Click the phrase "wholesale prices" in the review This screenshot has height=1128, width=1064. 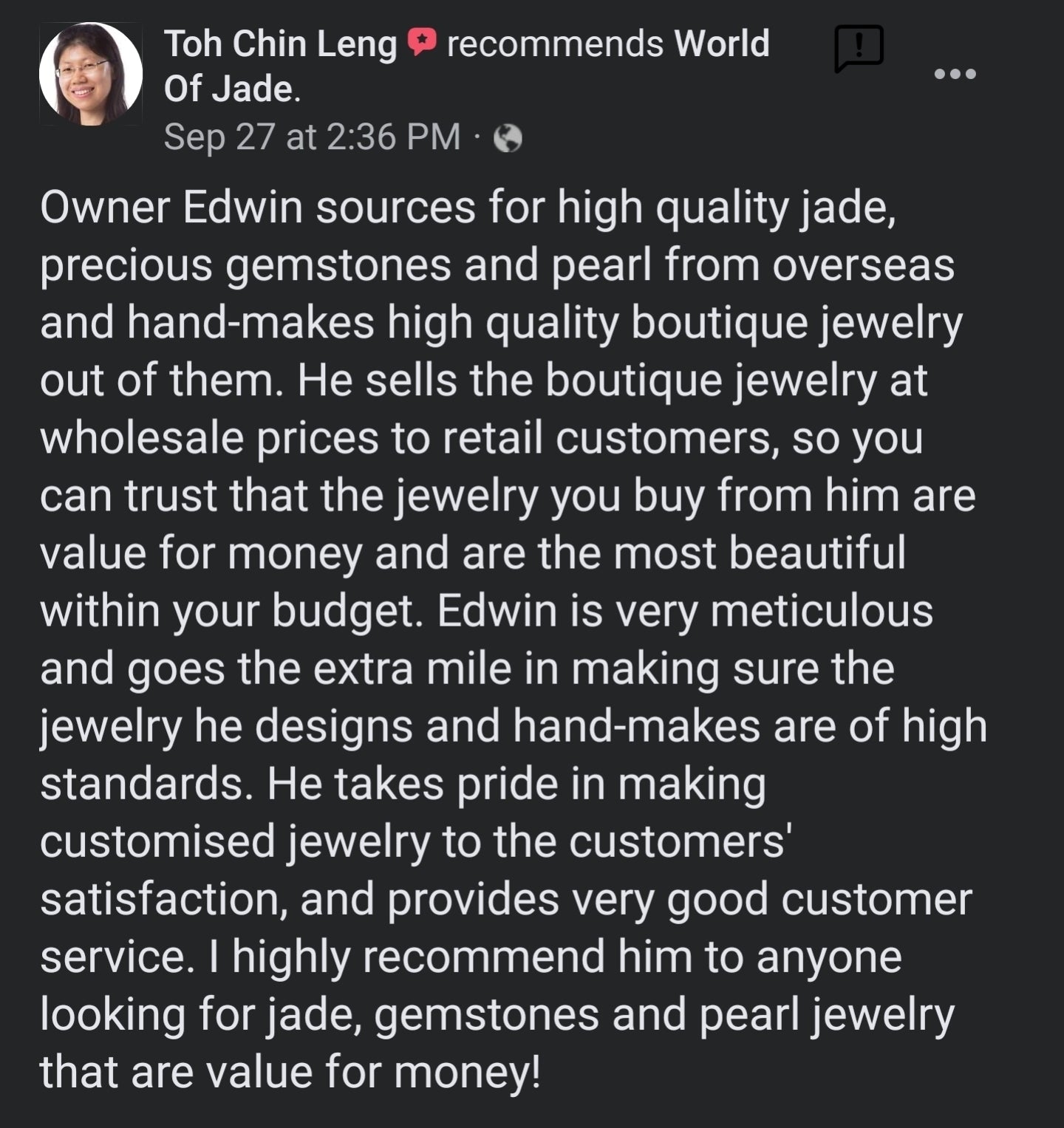(209, 438)
